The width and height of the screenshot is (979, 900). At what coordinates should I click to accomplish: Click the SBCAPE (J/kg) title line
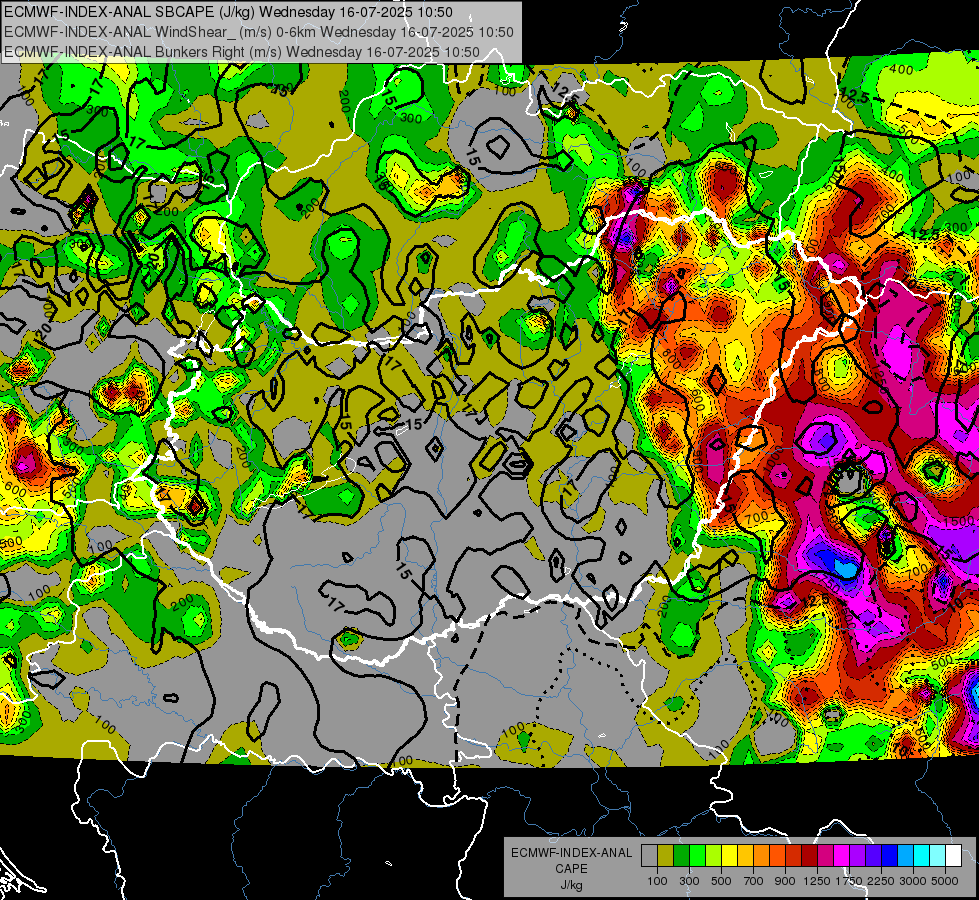(229, 12)
